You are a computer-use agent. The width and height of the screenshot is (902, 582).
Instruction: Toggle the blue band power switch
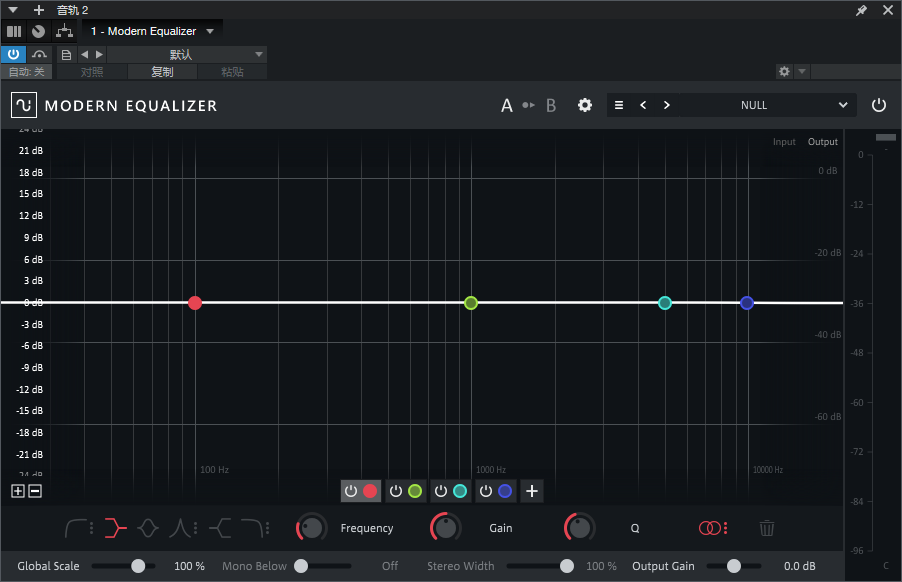486,491
